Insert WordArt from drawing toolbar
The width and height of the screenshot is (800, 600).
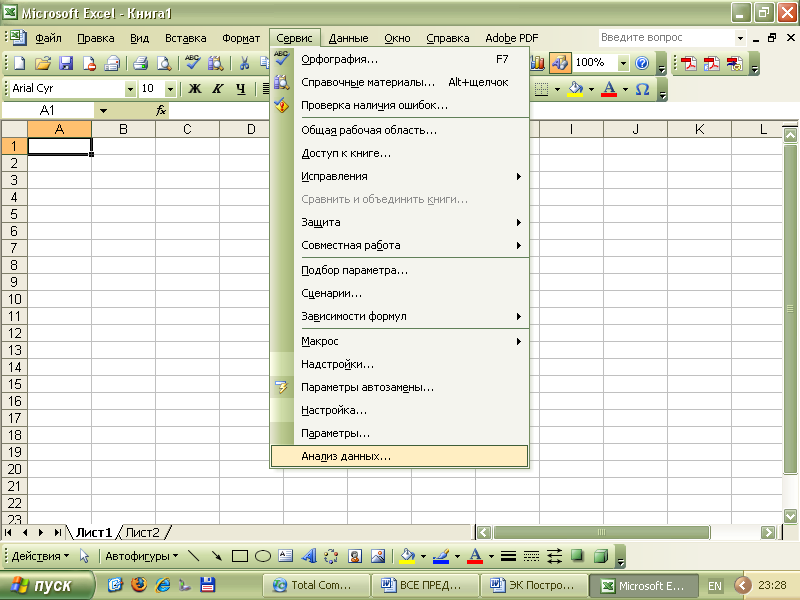tap(309, 556)
